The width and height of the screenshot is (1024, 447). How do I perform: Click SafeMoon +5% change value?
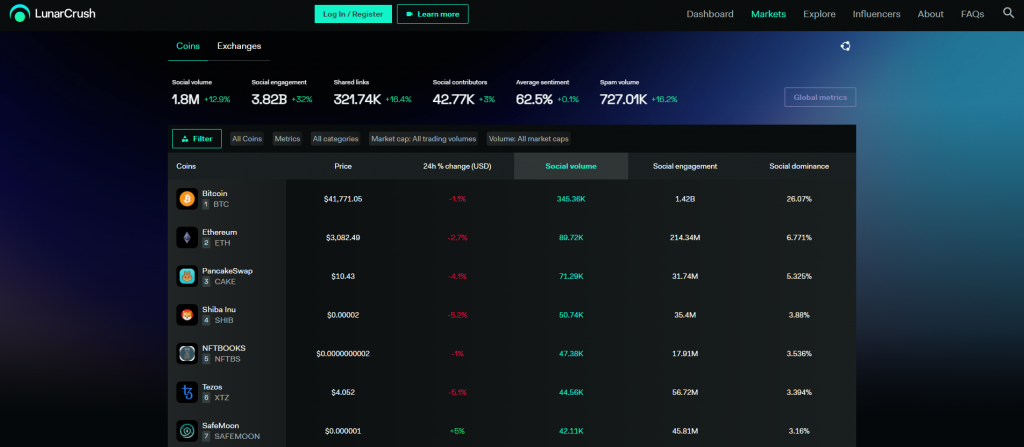[457, 431]
